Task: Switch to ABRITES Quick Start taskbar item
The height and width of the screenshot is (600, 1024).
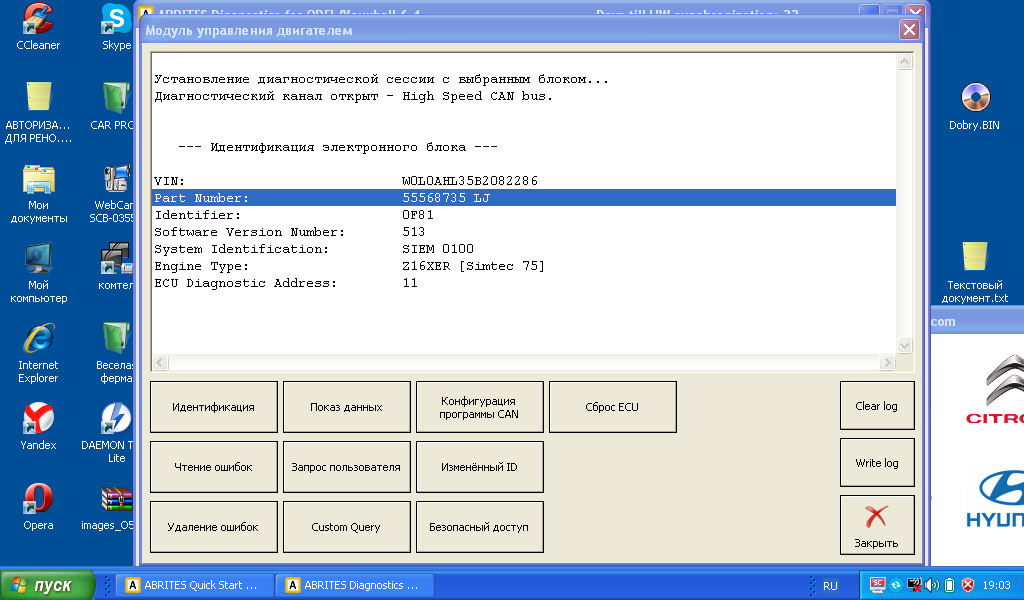Action: (193, 585)
